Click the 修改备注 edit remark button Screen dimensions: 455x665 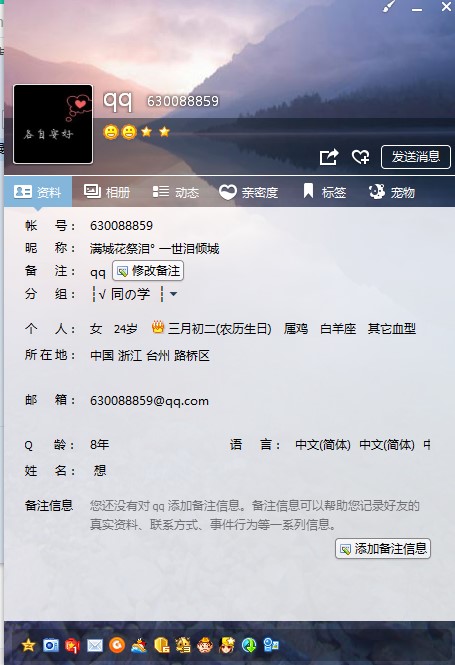point(148,271)
